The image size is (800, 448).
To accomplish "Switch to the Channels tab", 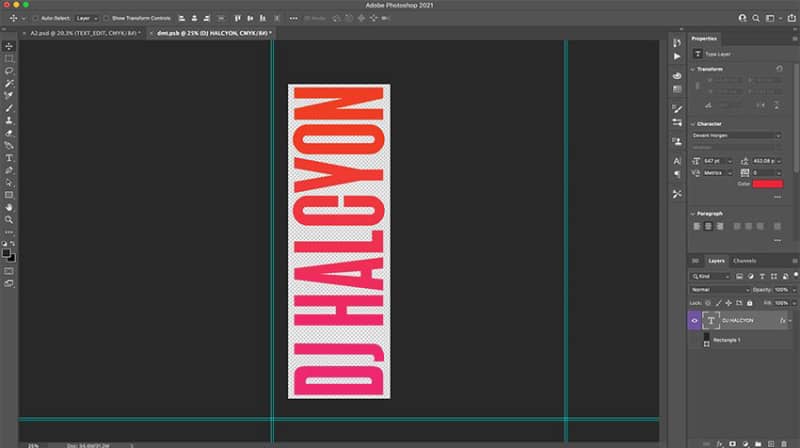I will pos(744,261).
